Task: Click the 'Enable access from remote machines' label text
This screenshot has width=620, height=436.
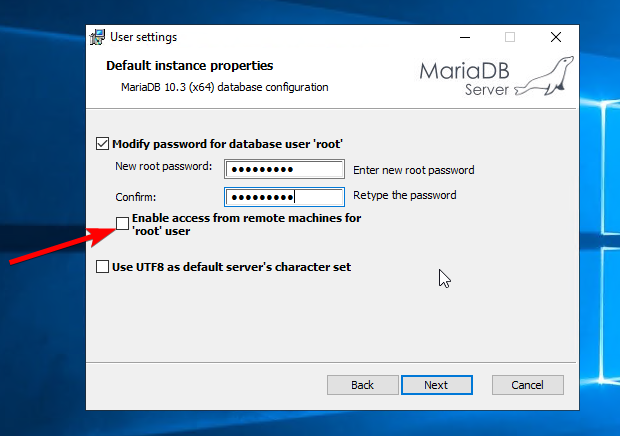Action: pos(246,224)
